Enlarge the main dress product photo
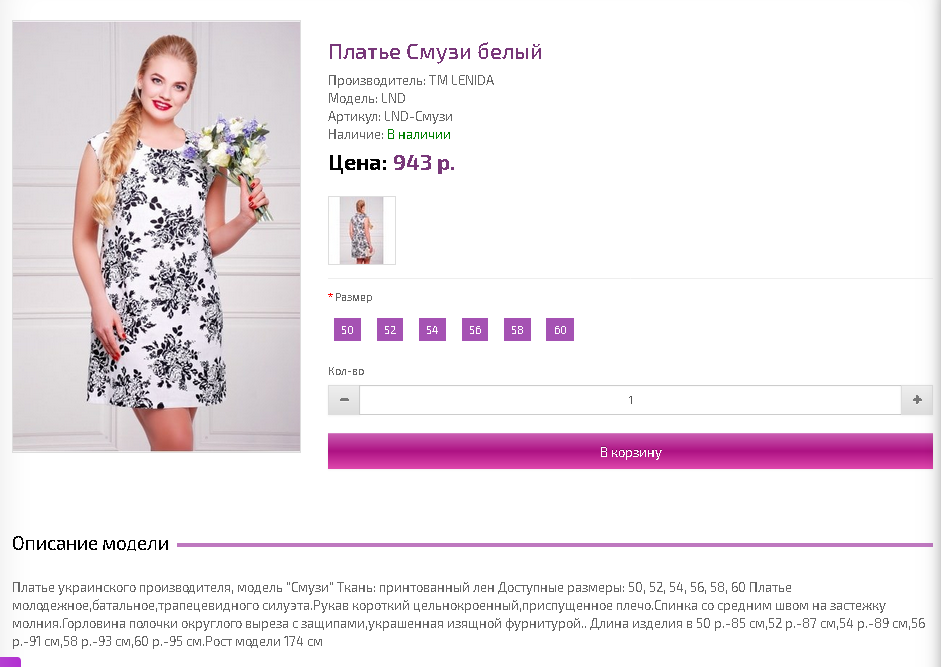 point(156,236)
